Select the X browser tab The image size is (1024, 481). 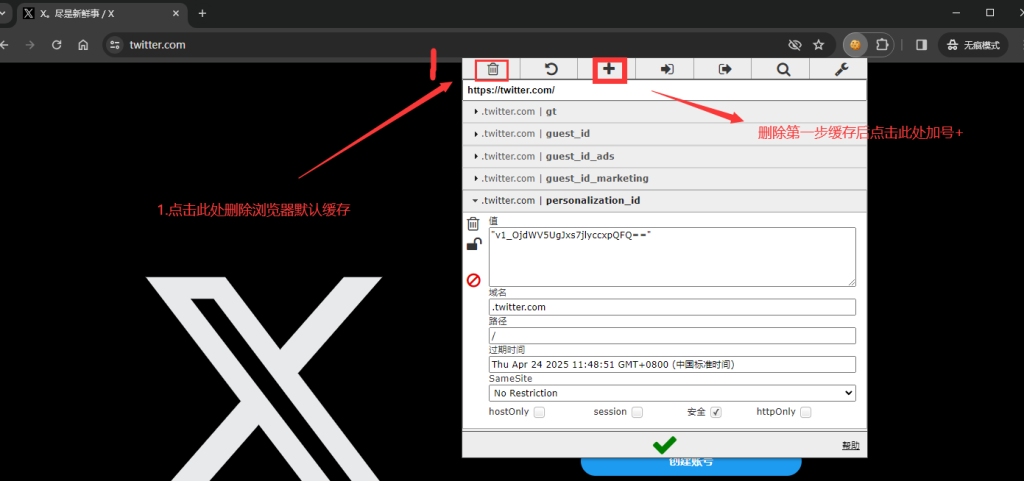click(x=101, y=14)
